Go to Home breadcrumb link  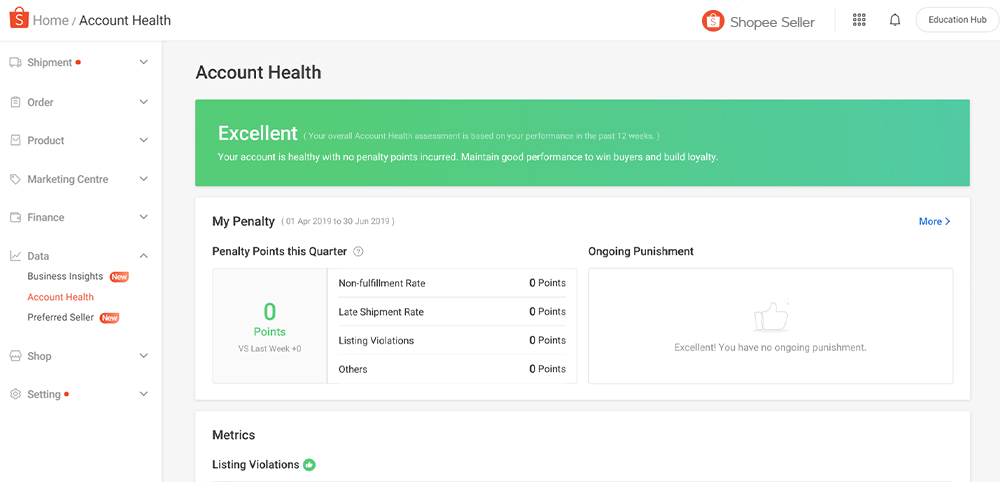coord(51,20)
